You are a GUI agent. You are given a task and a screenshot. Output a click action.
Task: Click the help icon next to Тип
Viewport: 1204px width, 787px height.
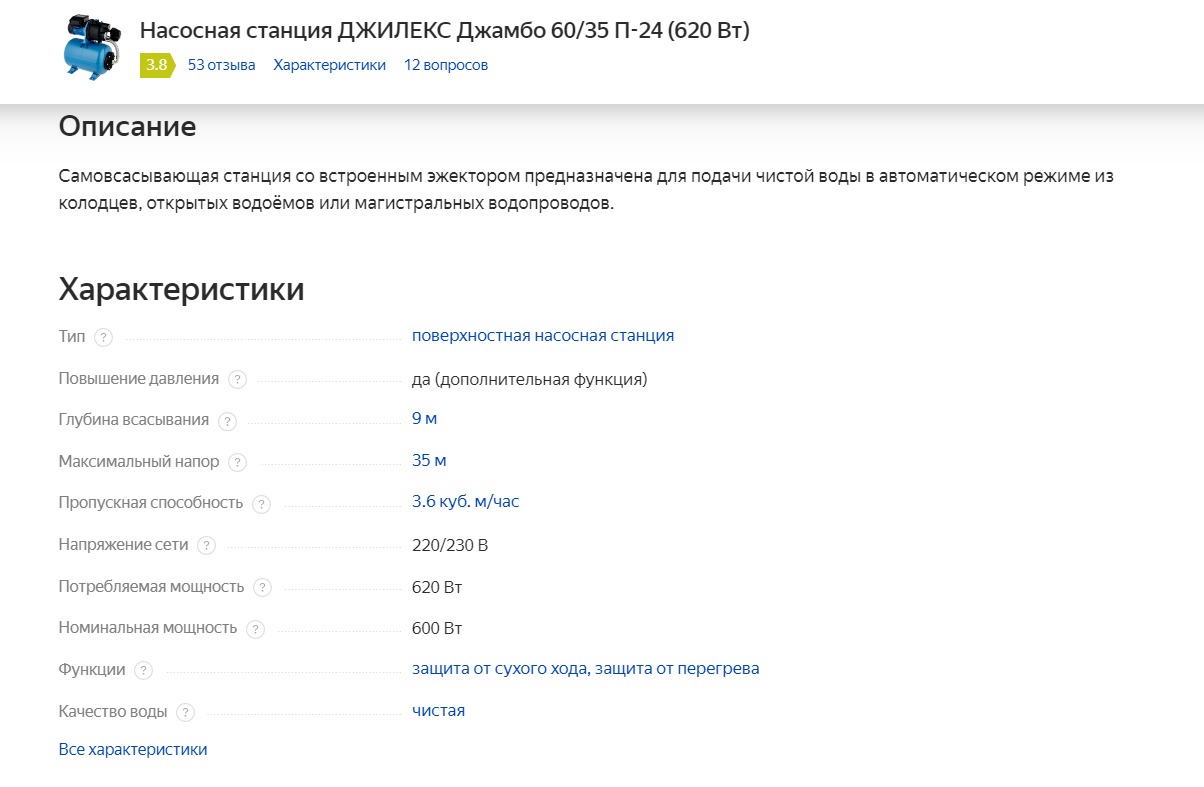coord(103,337)
